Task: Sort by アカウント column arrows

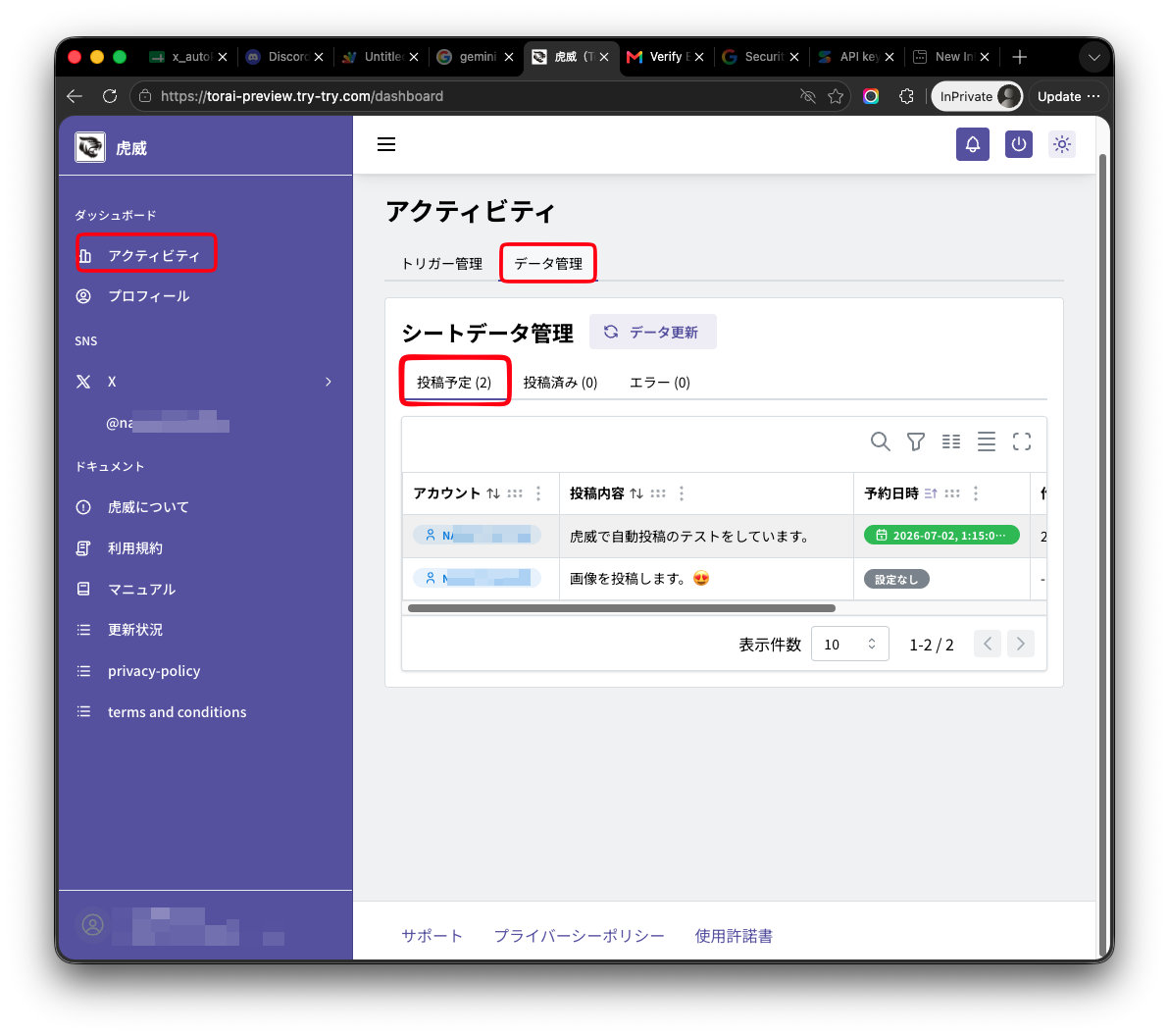Action: click(x=492, y=493)
